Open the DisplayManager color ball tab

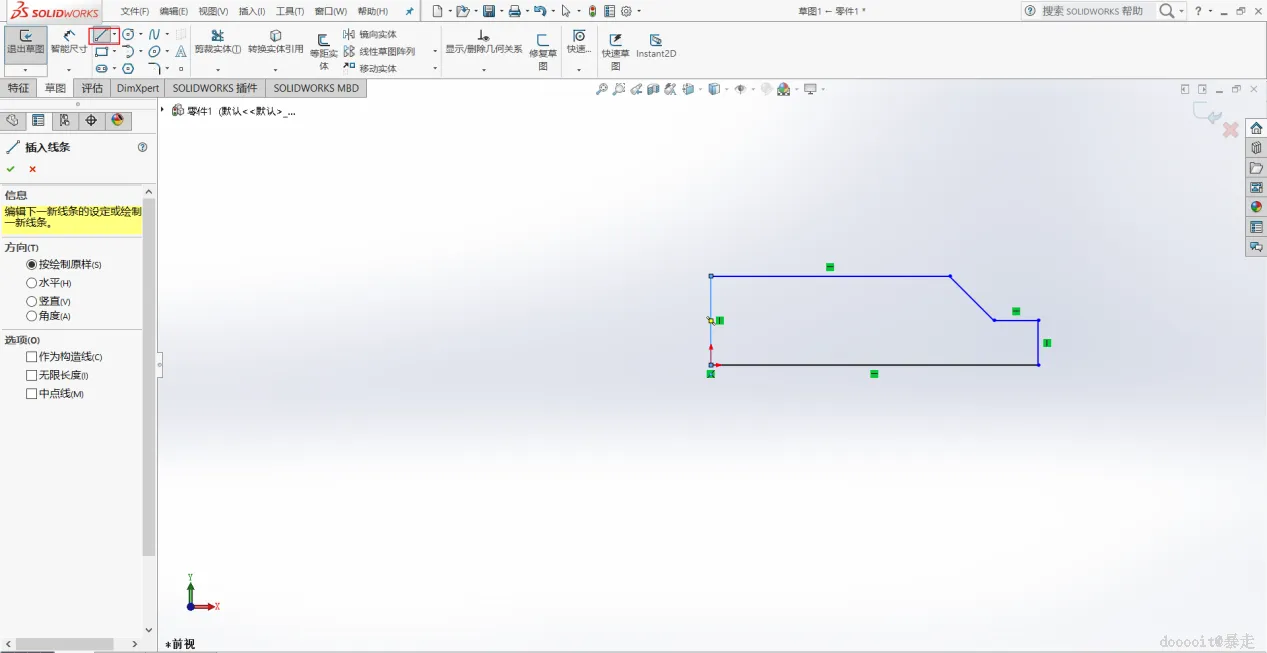[118, 120]
